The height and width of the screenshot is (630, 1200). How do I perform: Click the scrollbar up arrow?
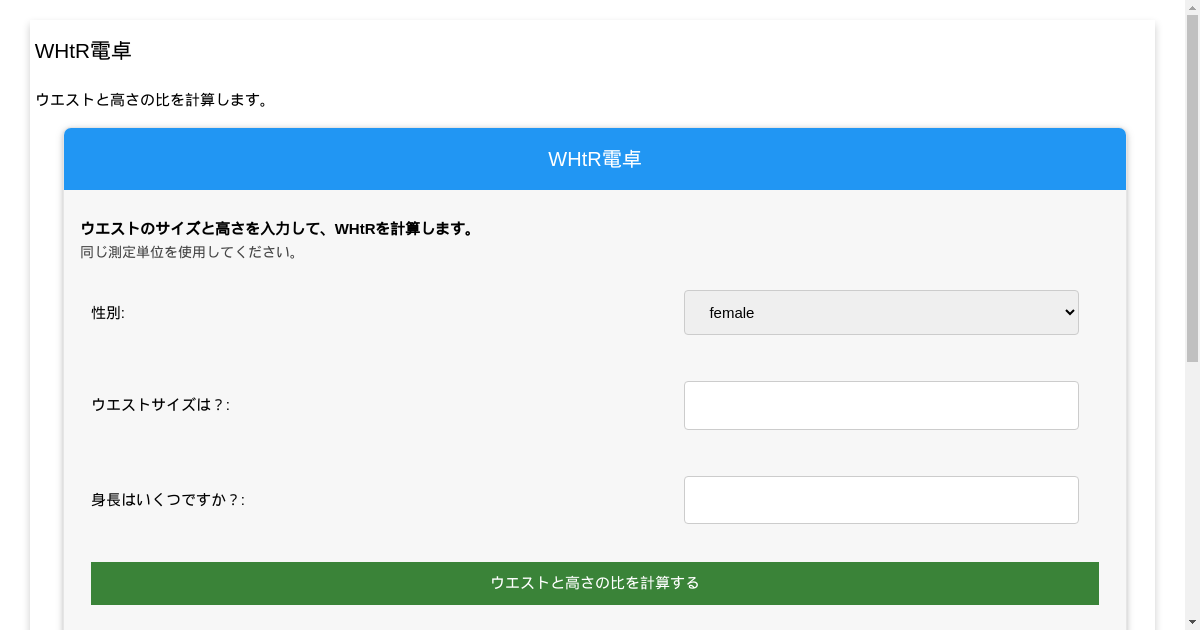point(1193,6)
